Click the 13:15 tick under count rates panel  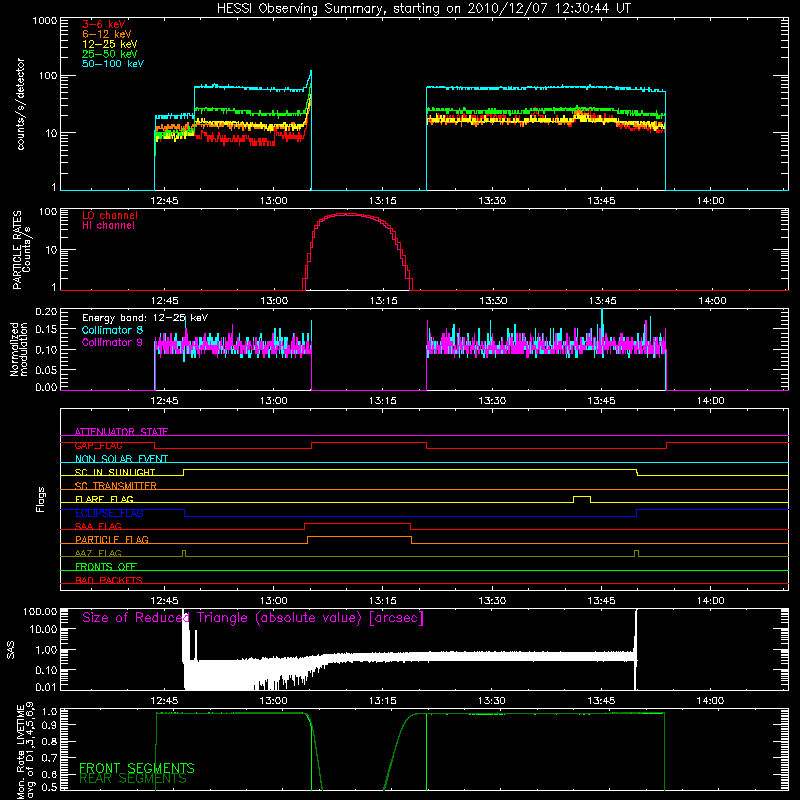tap(383, 201)
